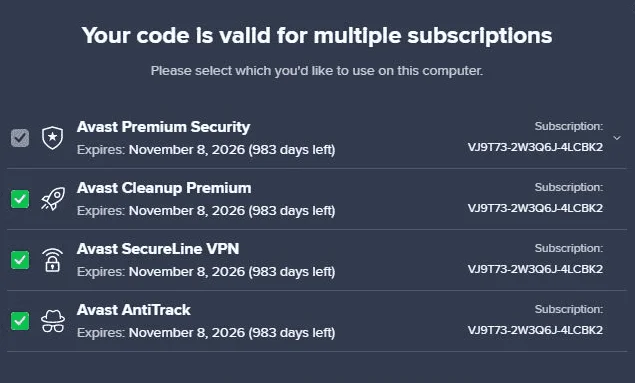Toggle the greyed Avast Premium Security checkbox
This screenshot has width=635, height=383.
tap(20, 138)
